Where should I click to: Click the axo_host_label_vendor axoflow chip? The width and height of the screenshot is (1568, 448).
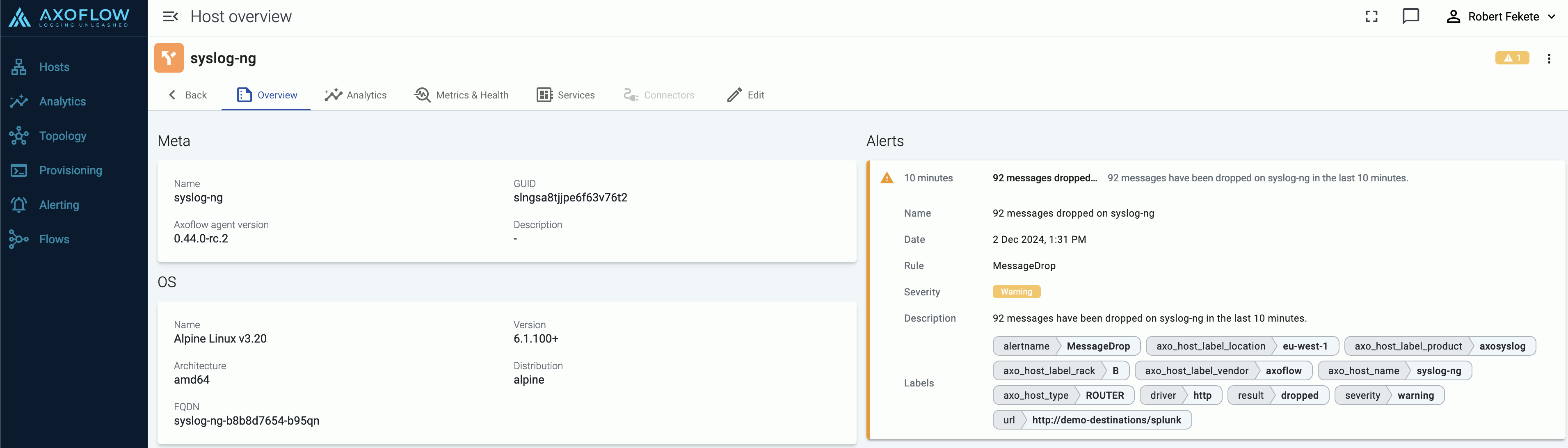tap(1223, 371)
